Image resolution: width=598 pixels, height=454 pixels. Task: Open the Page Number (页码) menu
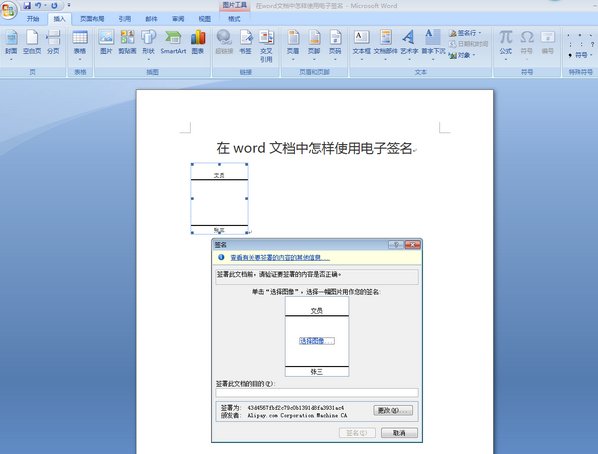click(335, 44)
